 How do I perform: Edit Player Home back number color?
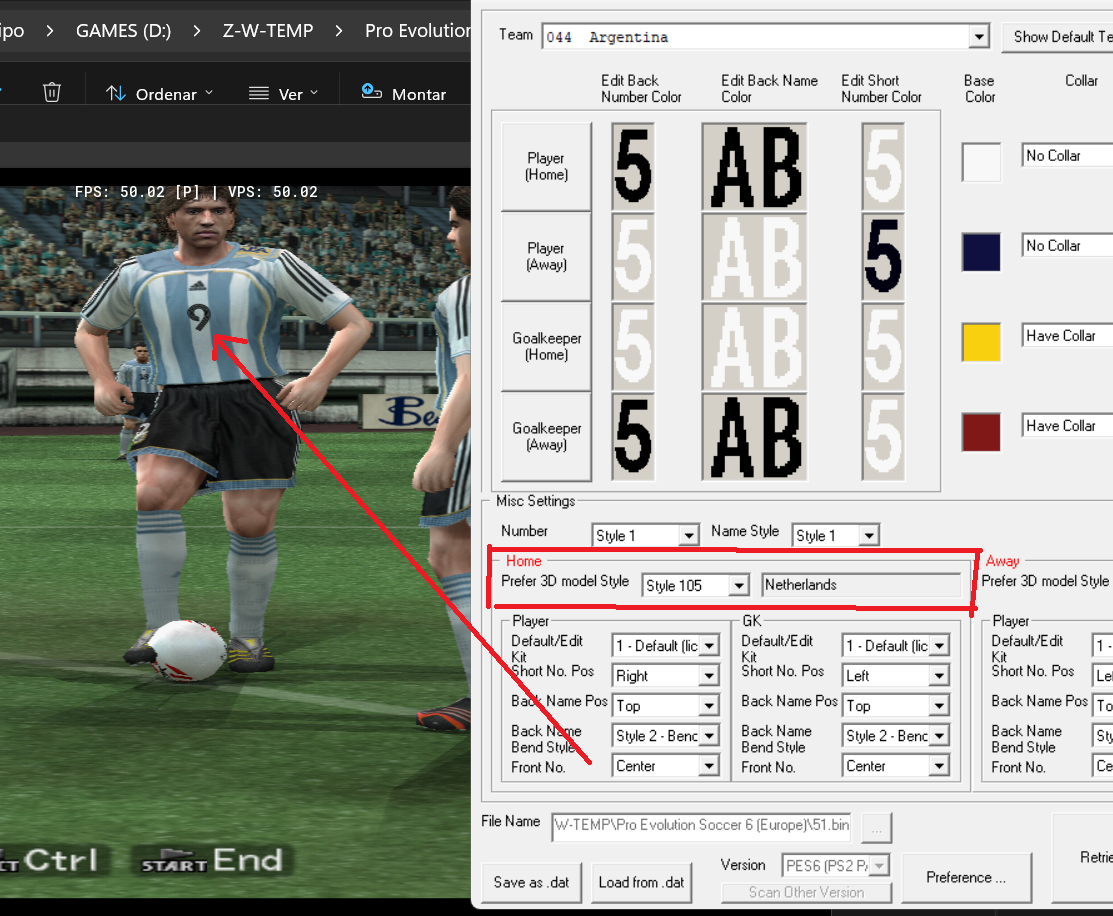[x=633, y=167]
